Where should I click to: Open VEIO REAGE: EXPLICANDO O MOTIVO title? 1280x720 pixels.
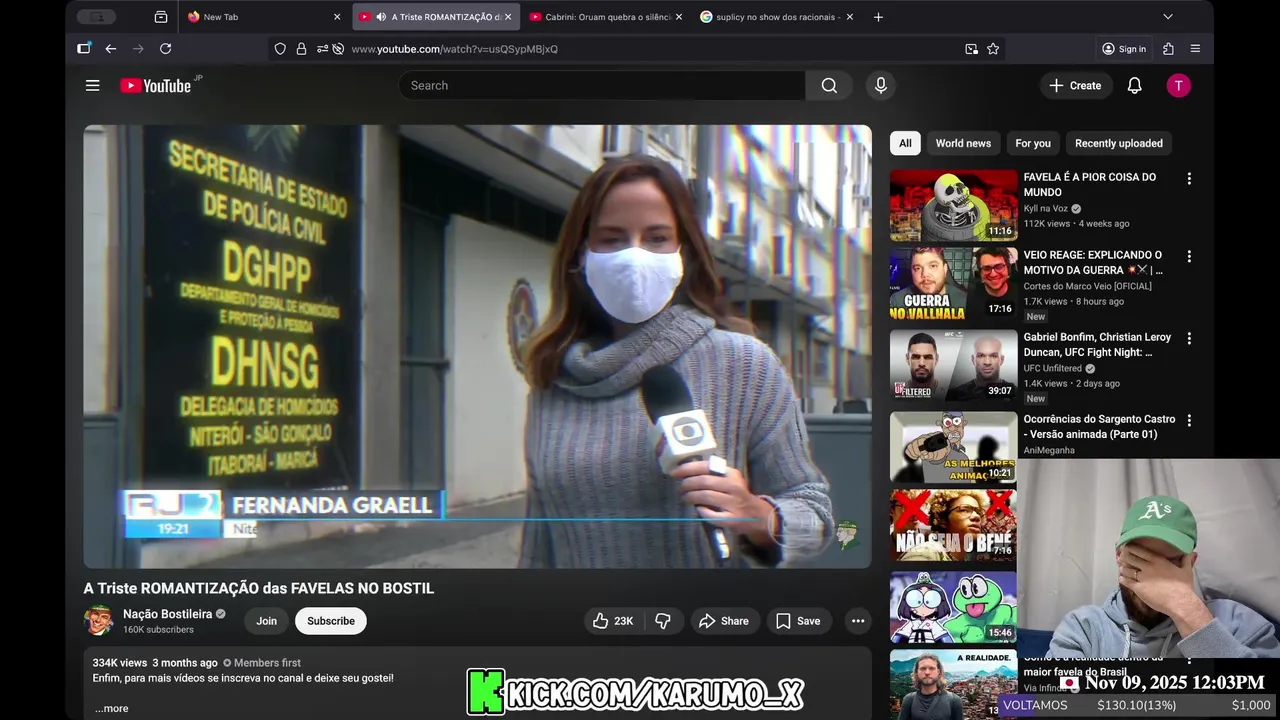tap(1093, 263)
